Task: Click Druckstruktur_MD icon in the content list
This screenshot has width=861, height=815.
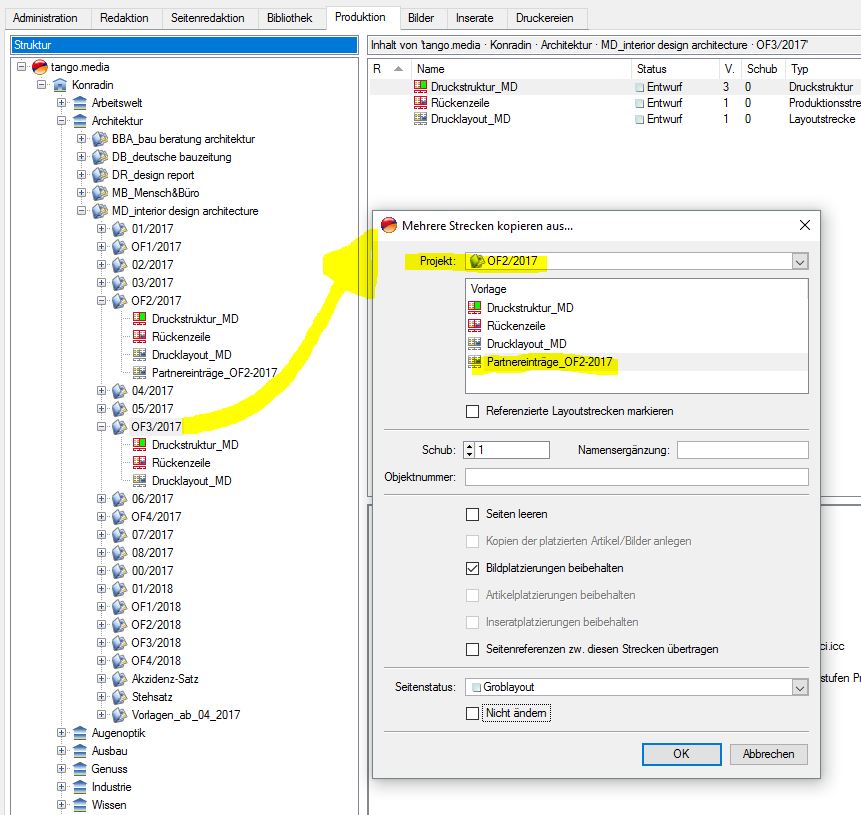Action: 420,87
